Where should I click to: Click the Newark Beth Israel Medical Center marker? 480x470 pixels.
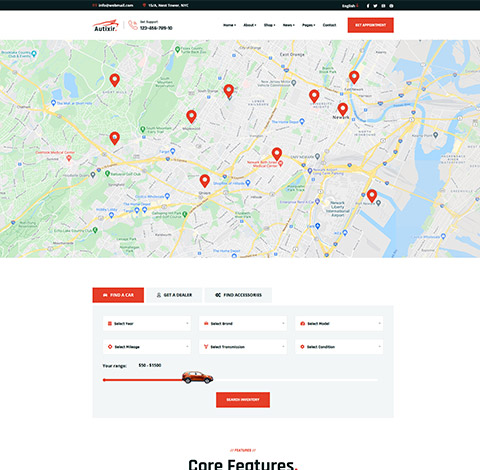(x=281, y=164)
